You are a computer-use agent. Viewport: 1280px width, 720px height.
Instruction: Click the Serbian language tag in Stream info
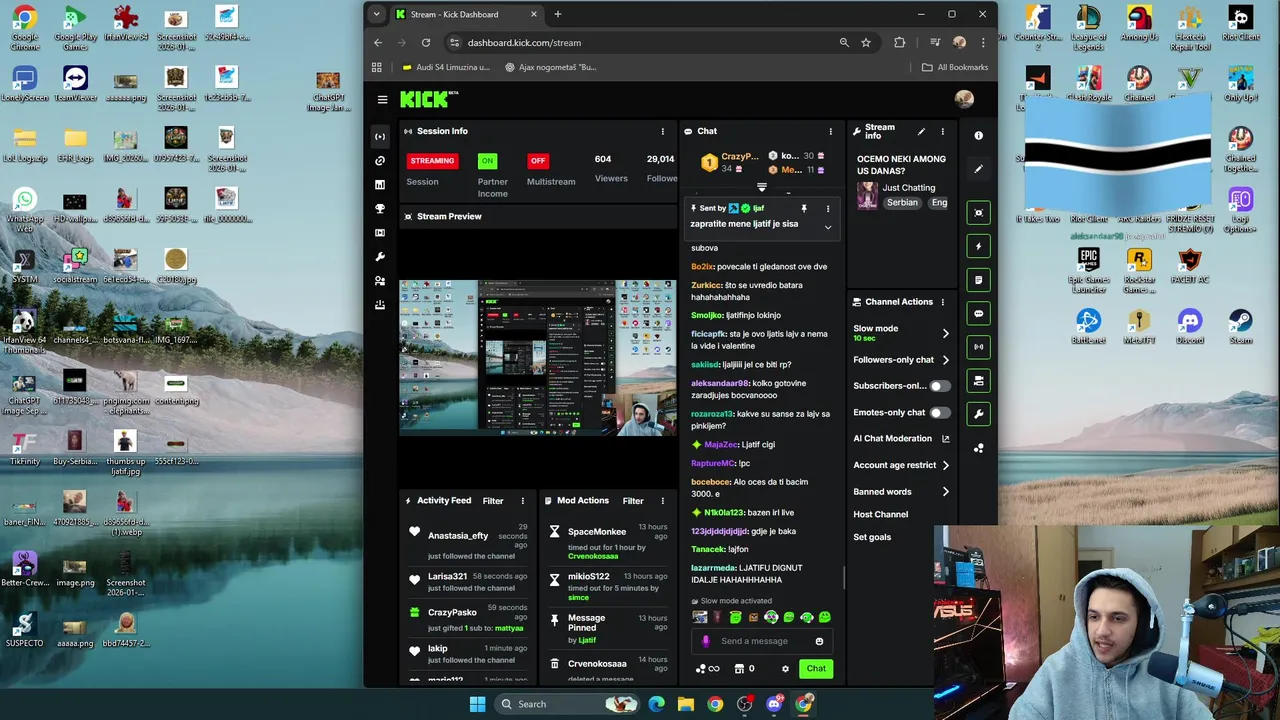[902, 203]
